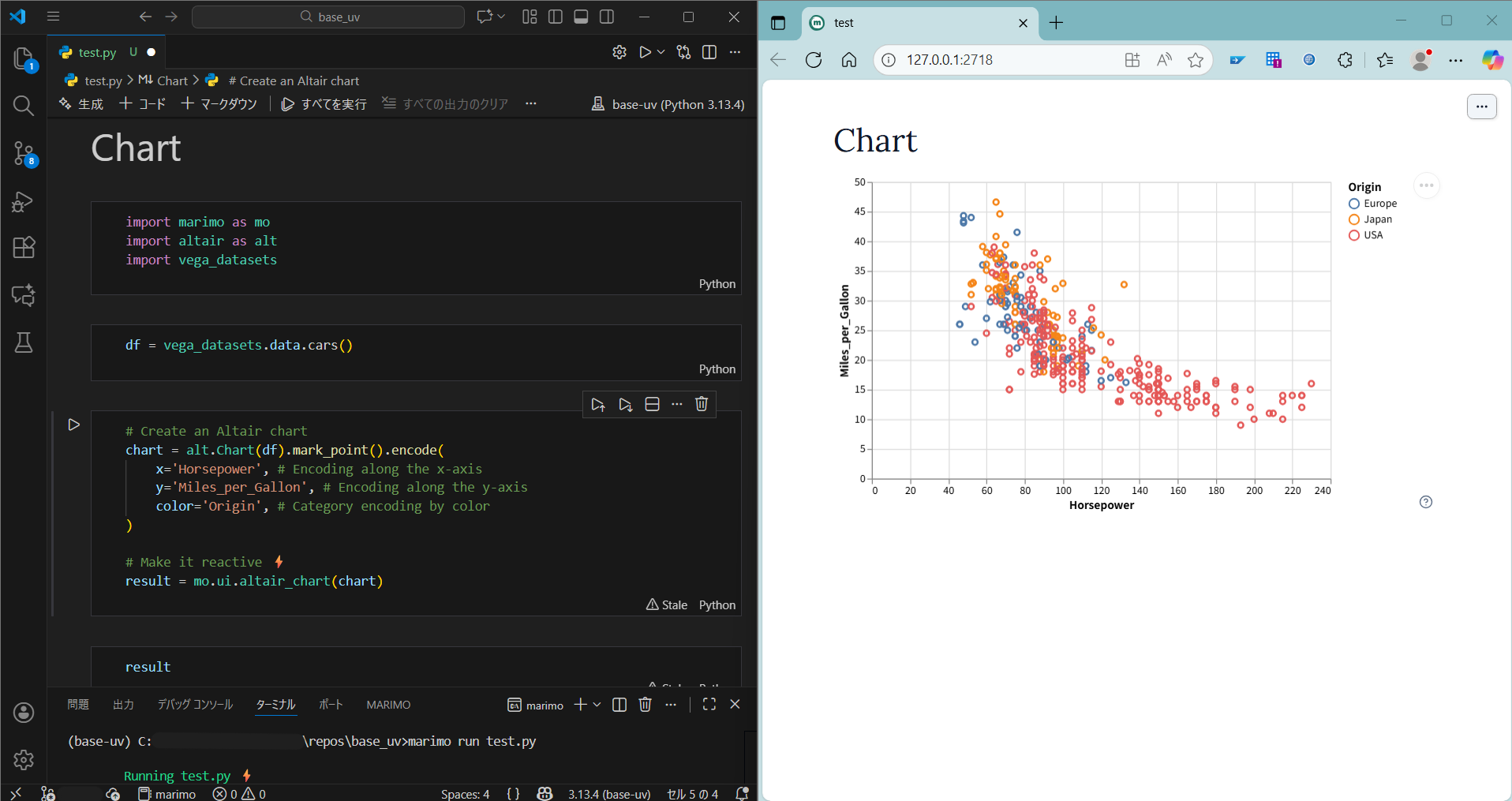This screenshot has width=1512, height=801.
Task: Click 生成 to generate a notebook cell
Action: tap(89, 103)
